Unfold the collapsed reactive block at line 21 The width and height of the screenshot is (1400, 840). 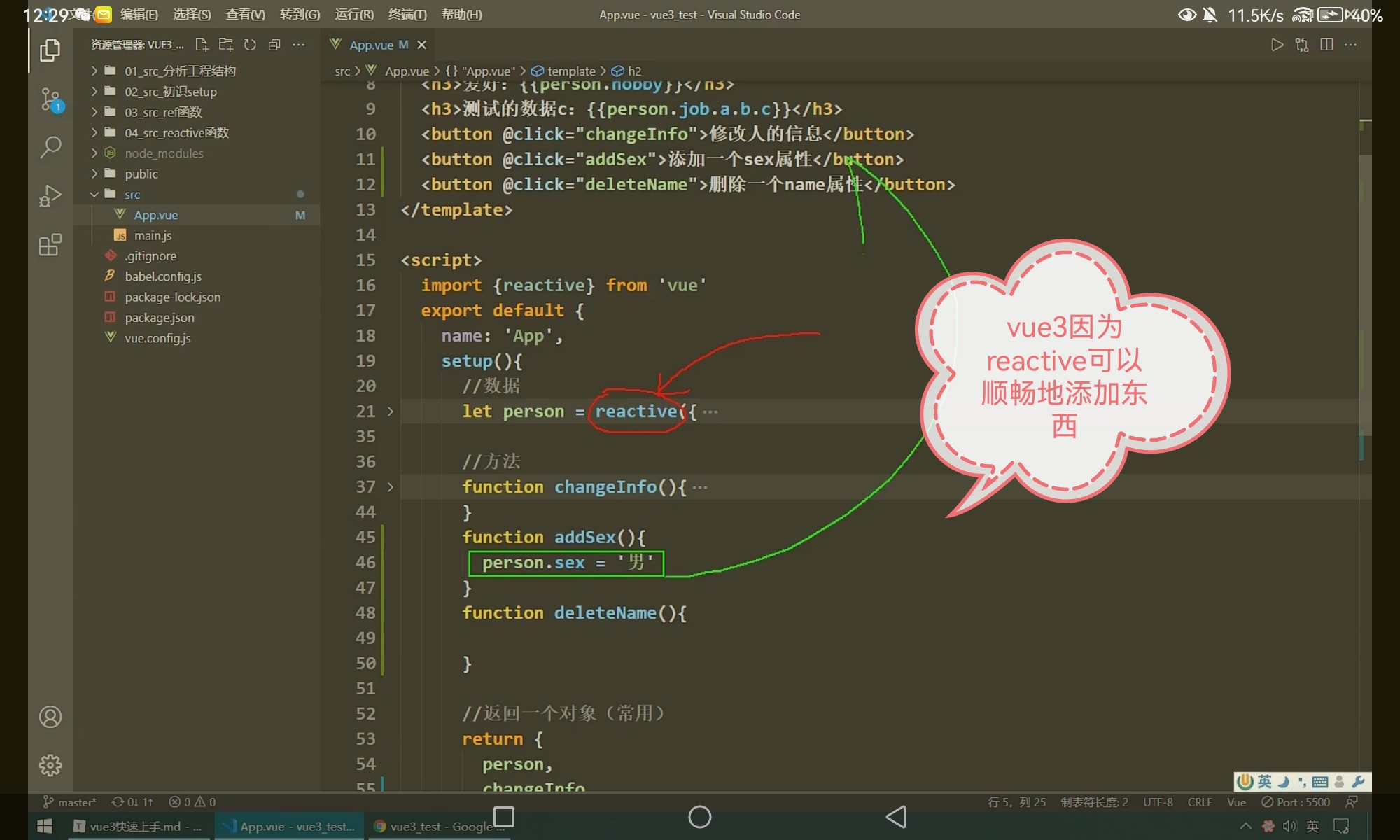coord(391,412)
